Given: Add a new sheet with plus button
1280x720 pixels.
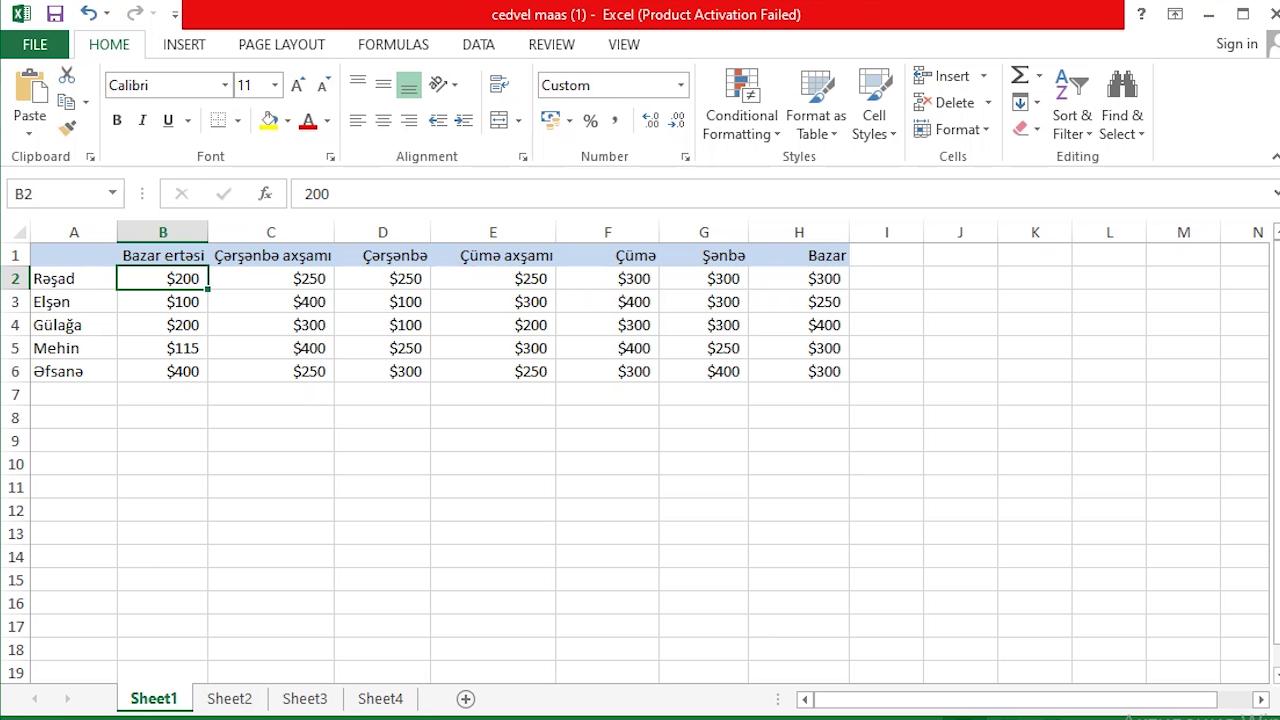Looking at the screenshot, I should tap(465, 699).
